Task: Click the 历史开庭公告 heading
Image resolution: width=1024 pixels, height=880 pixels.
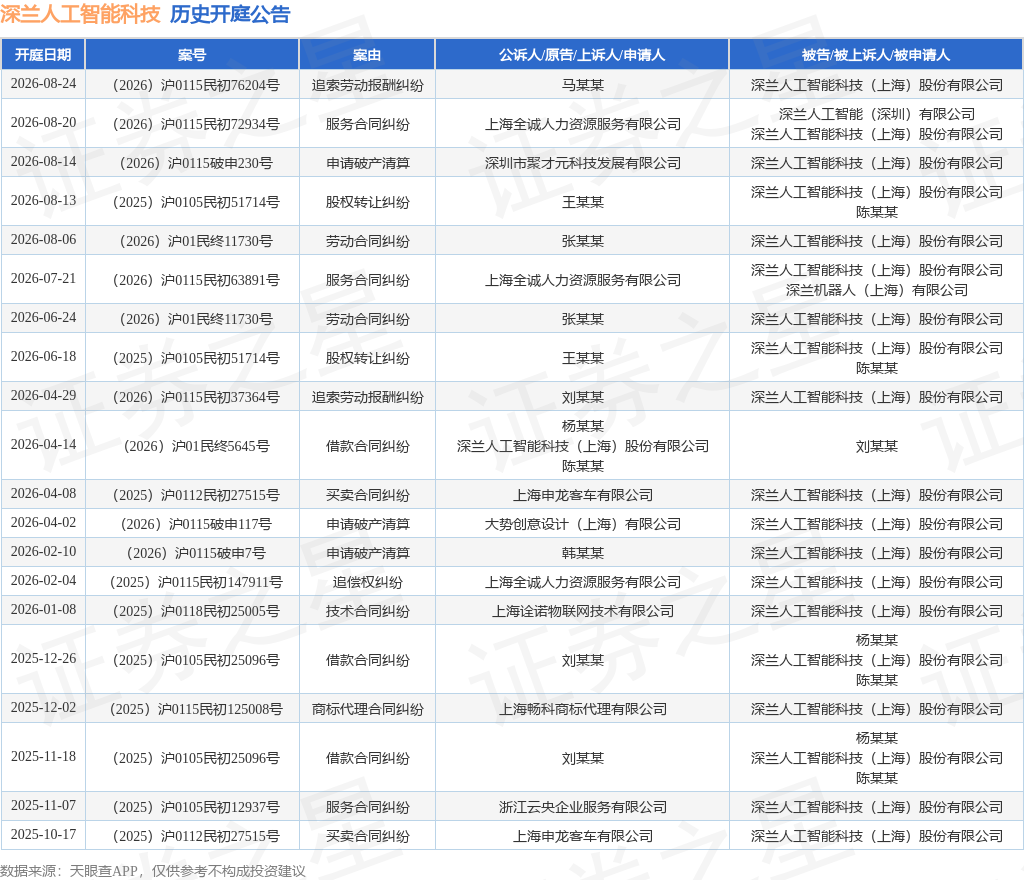Action: pyautogui.click(x=230, y=14)
